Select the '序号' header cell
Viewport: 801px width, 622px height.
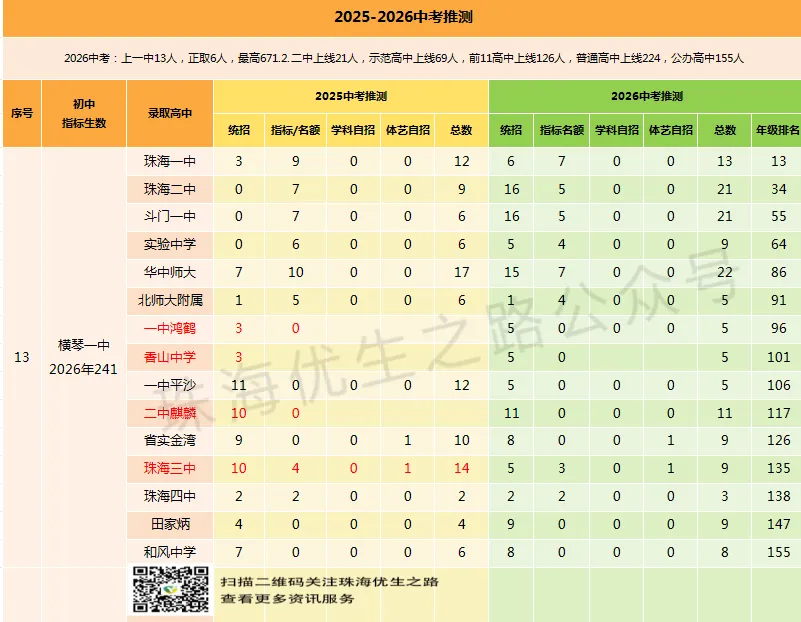[22, 113]
